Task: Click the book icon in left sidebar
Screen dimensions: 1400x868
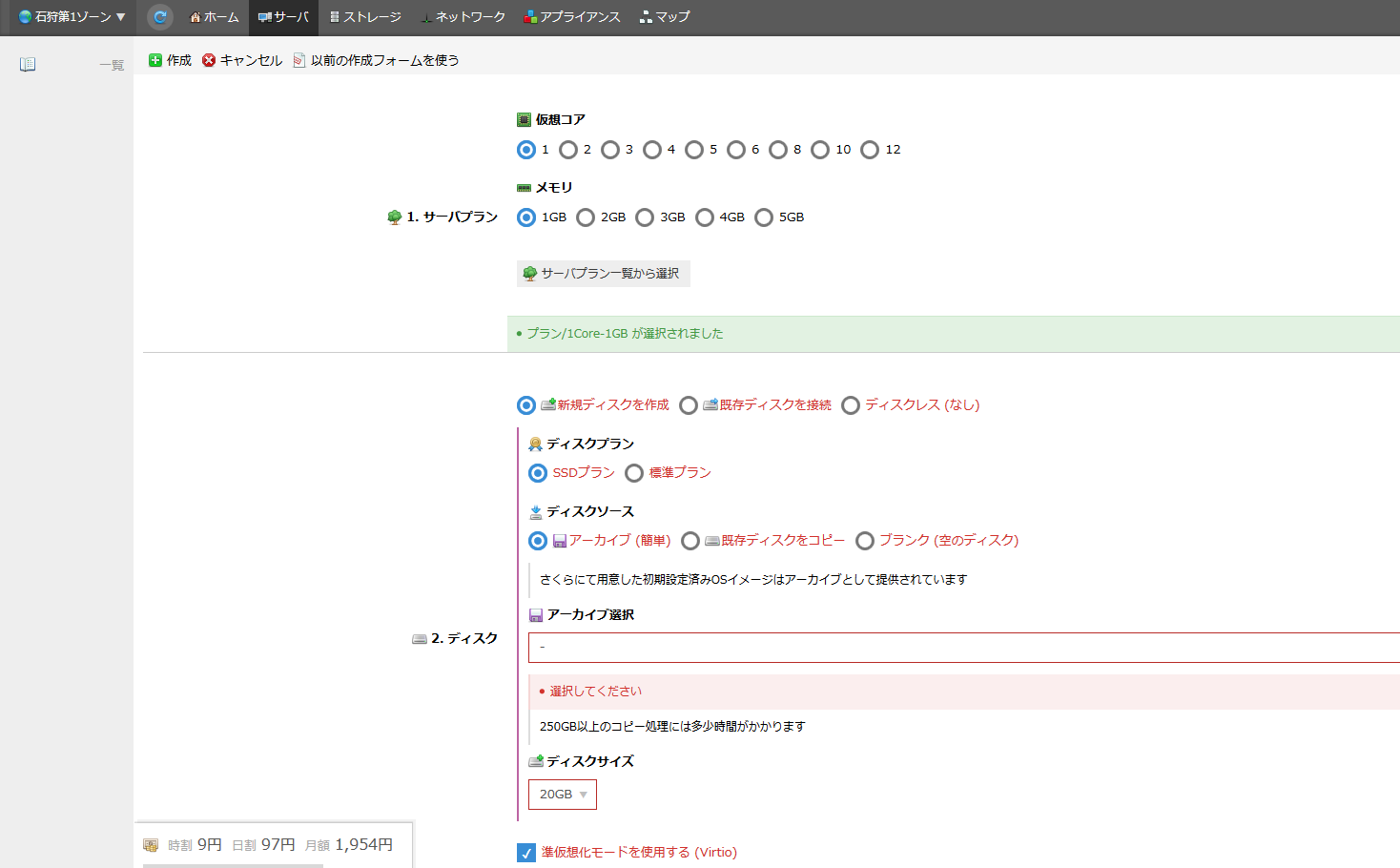Action: pyautogui.click(x=28, y=64)
